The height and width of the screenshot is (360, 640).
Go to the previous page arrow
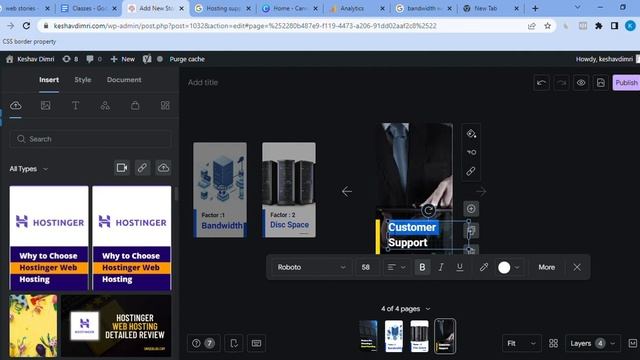tap(347, 191)
